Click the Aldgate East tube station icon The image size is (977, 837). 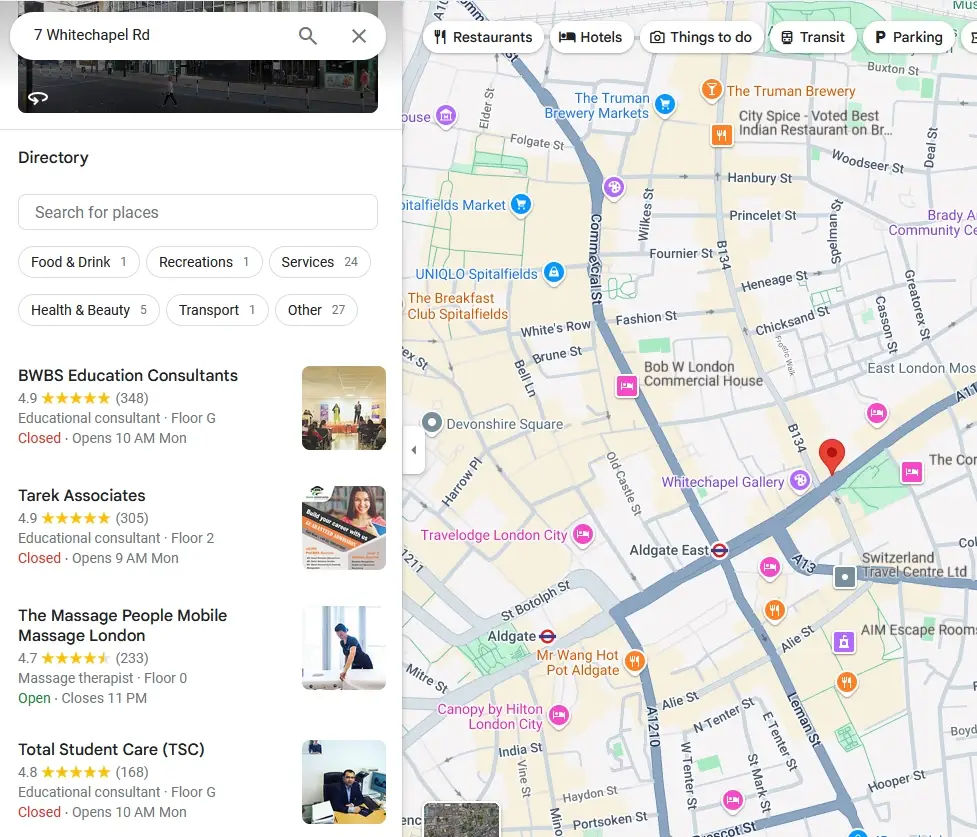pos(719,550)
